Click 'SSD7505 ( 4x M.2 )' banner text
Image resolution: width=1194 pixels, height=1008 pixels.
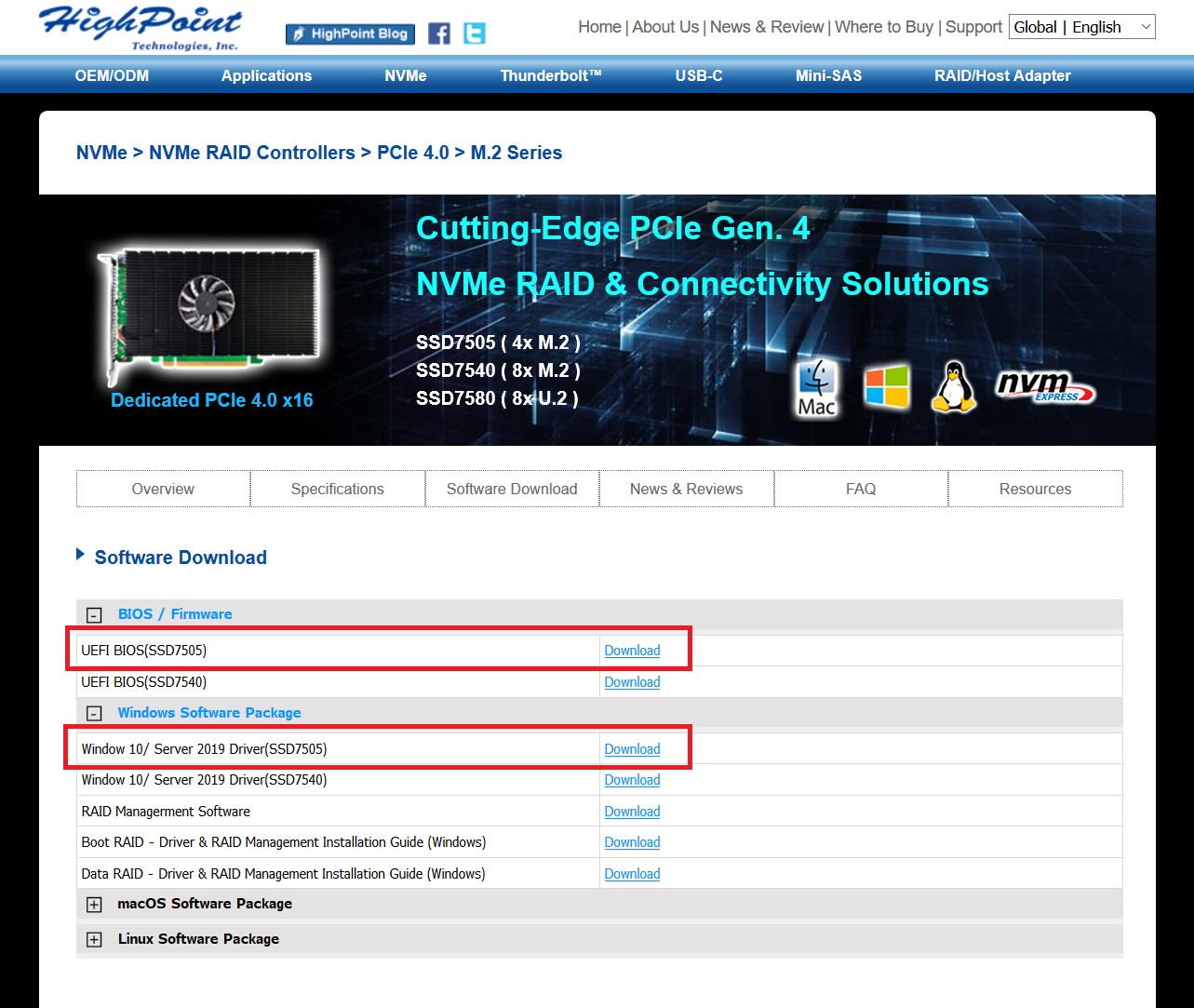(x=498, y=343)
